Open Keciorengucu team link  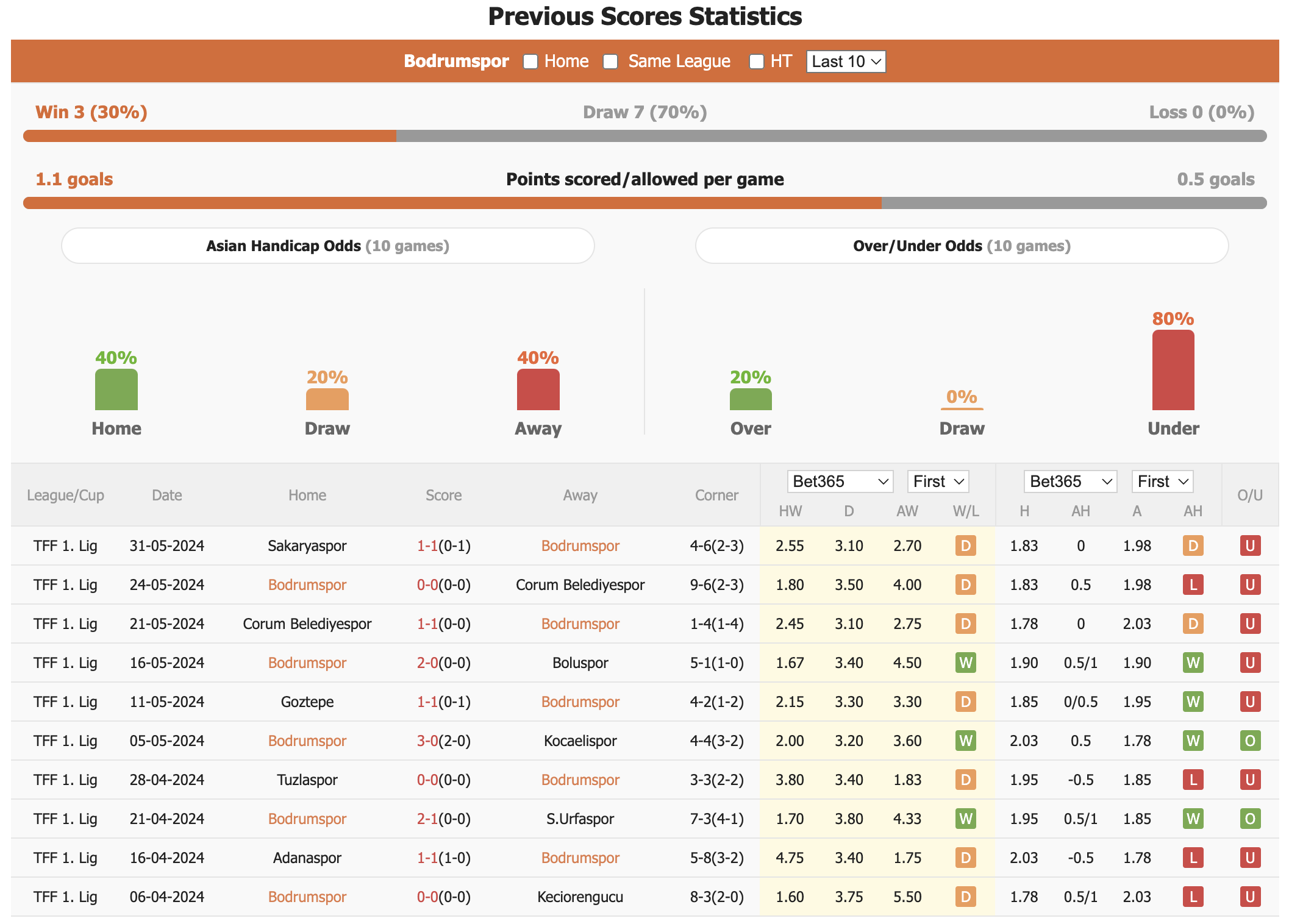(580, 897)
